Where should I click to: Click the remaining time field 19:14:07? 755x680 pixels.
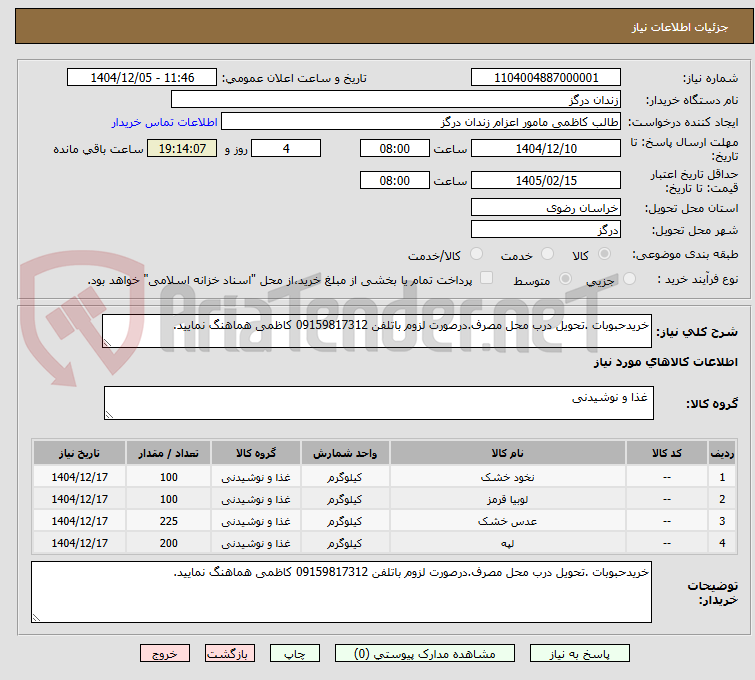[x=182, y=148]
